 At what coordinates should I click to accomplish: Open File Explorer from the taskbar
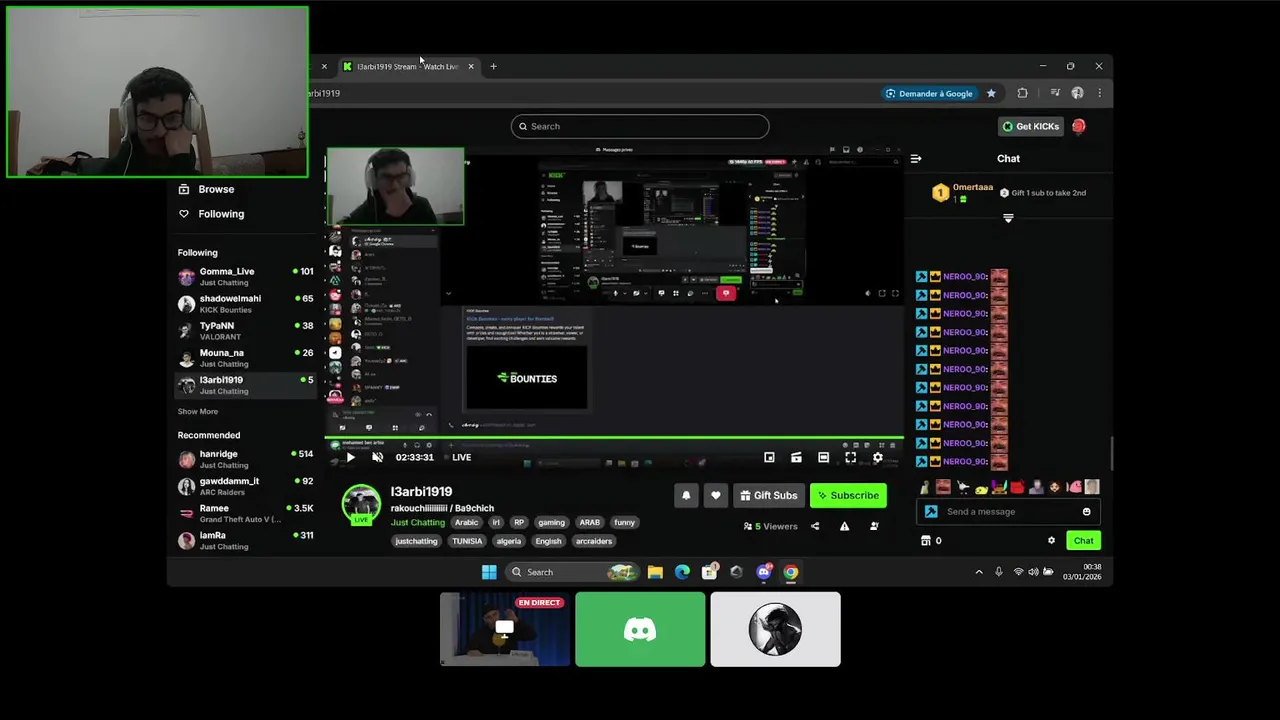[x=655, y=572]
